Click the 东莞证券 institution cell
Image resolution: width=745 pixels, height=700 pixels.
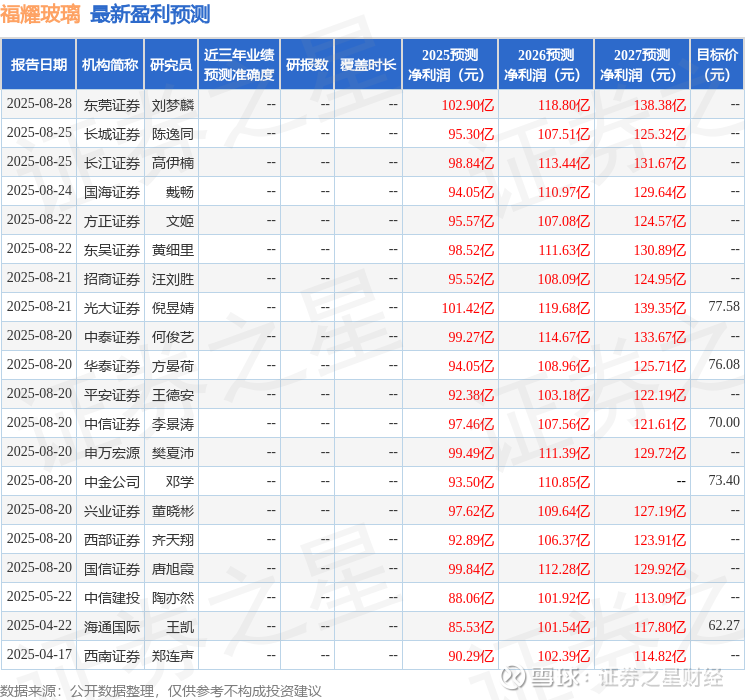click(112, 105)
